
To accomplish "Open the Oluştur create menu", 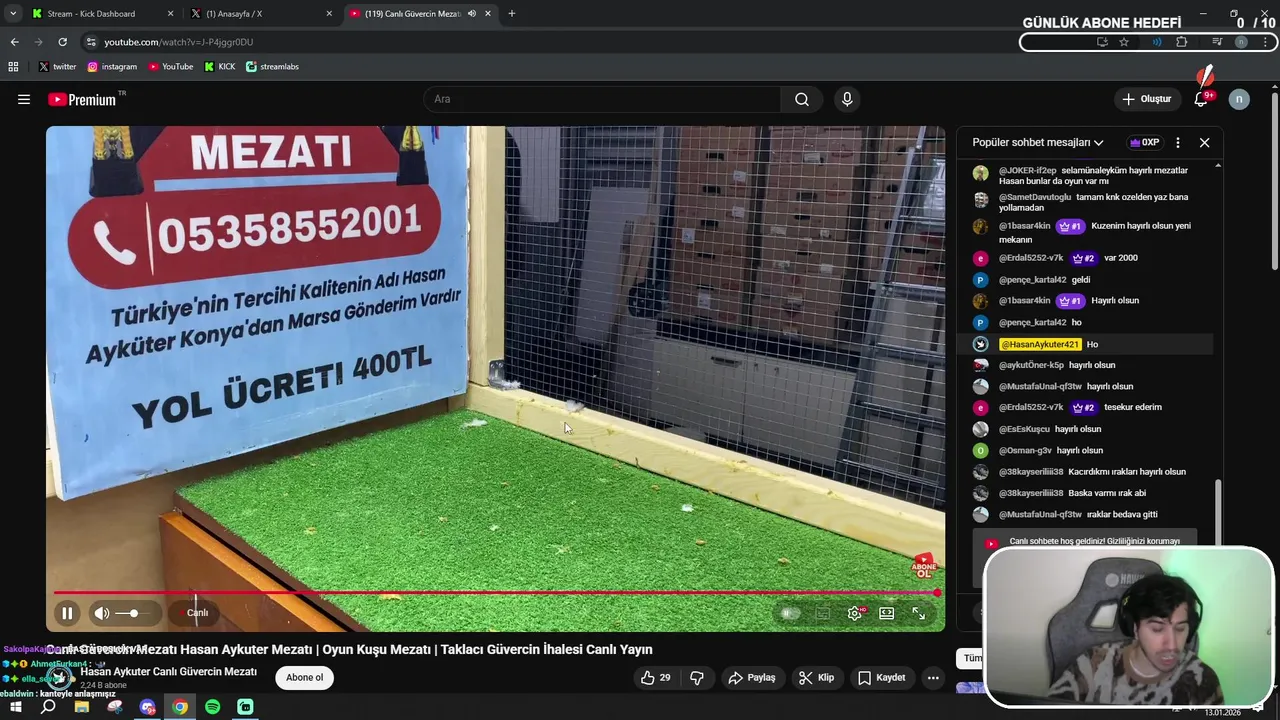I will coord(1147,99).
